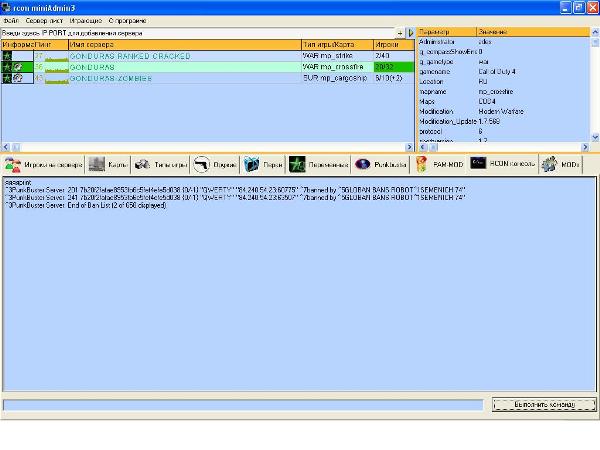The image size is (600, 450).
Task: Click the Modern Warfare value
Action: pyautogui.click(x=501, y=111)
